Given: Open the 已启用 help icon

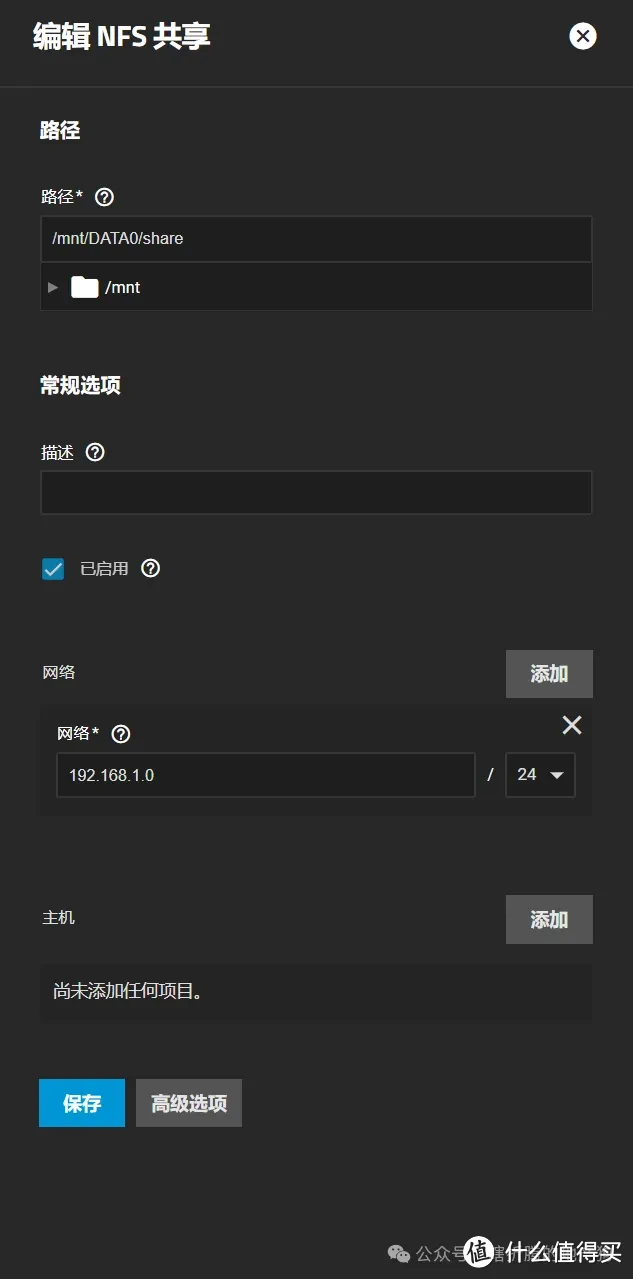Looking at the screenshot, I should coord(150,568).
